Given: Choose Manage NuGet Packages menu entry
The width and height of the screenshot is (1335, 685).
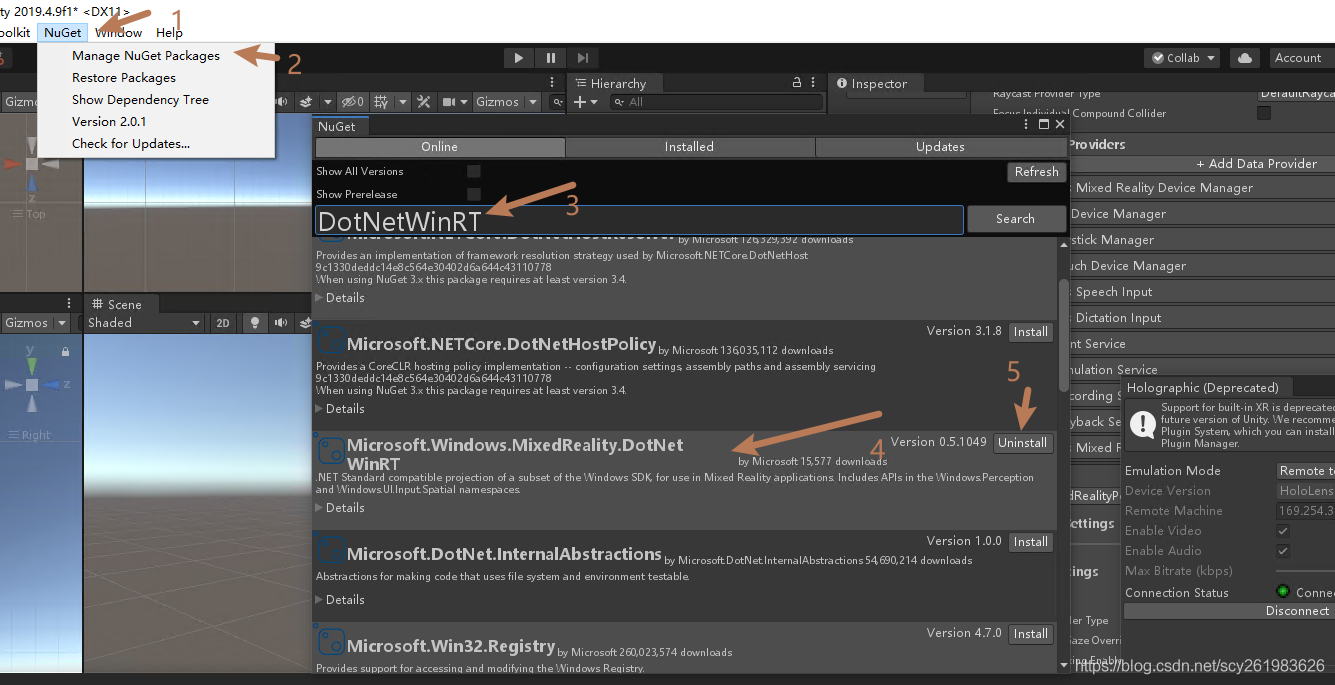Looking at the screenshot, I should pyautogui.click(x=146, y=56).
